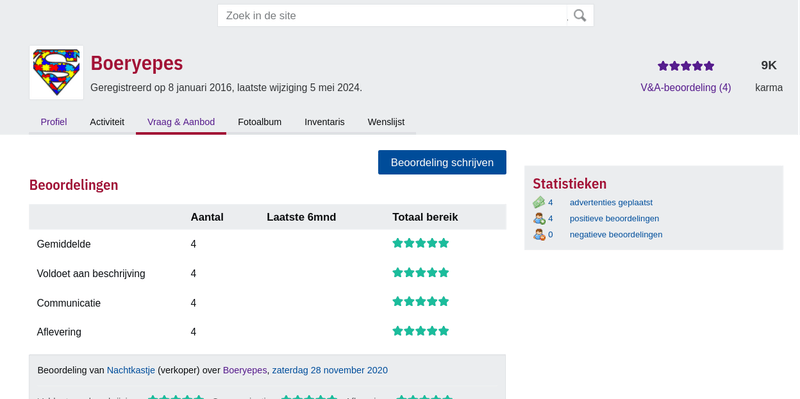Click the Voldoet aan beschrijving row stars
This screenshot has height=399, width=800.
click(x=420, y=272)
